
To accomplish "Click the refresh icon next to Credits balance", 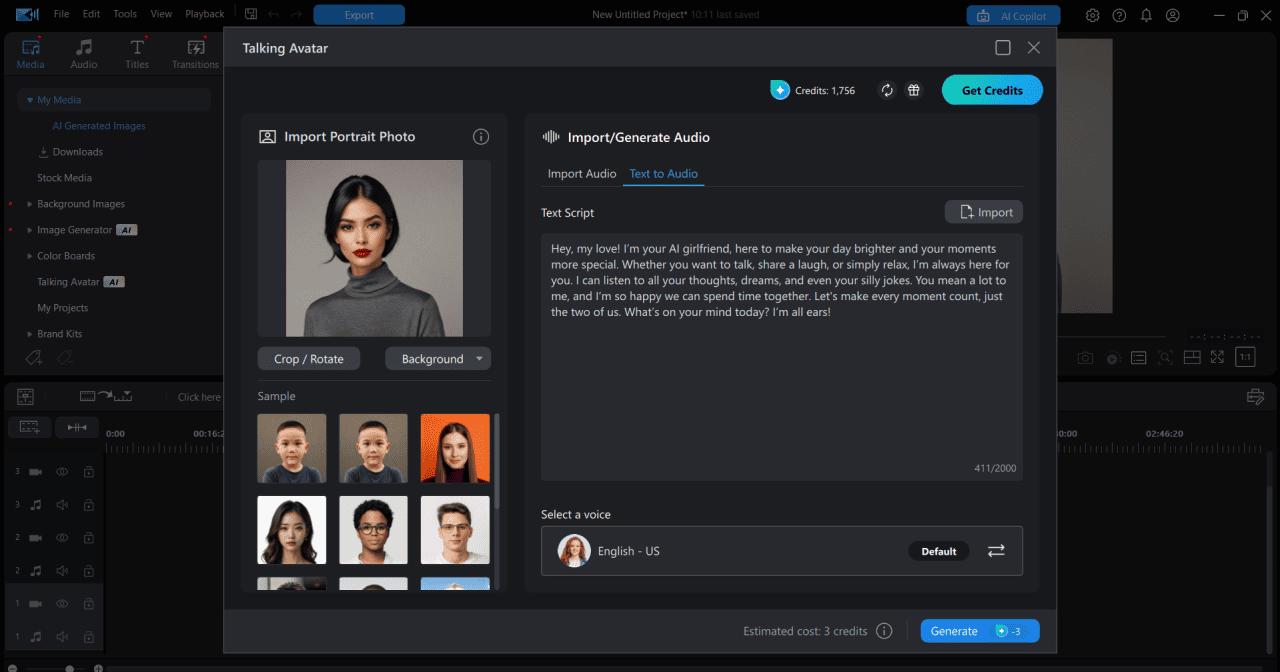I will pos(887,89).
